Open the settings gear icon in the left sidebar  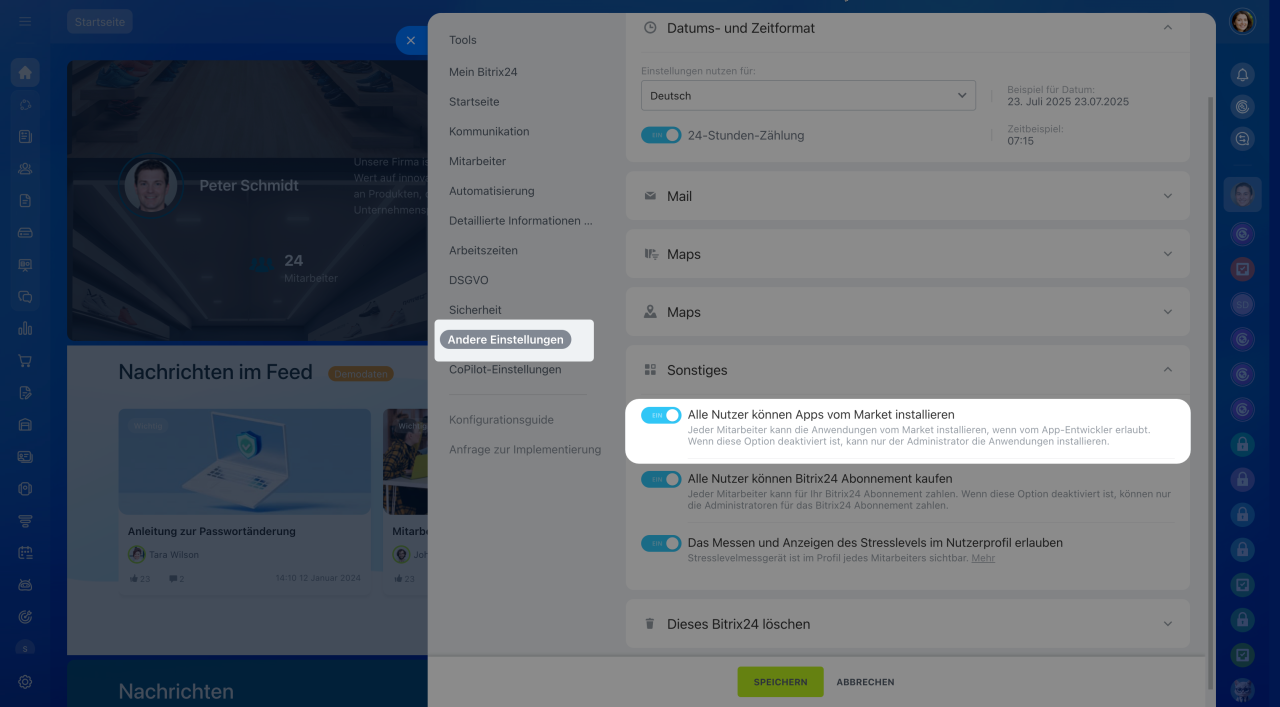[x=25, y=682]
